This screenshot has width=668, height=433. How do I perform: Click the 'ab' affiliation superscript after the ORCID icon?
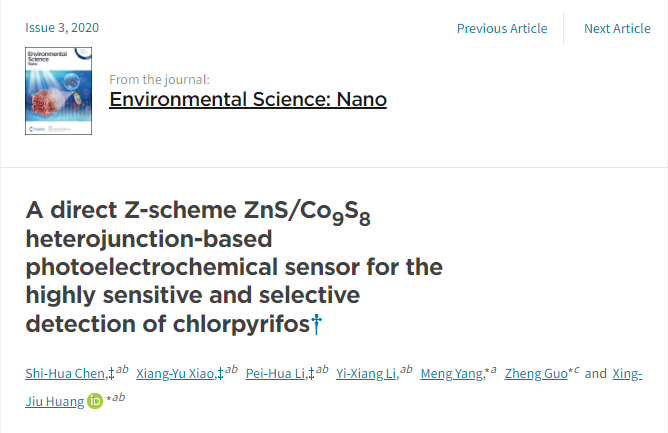(119, 397)
